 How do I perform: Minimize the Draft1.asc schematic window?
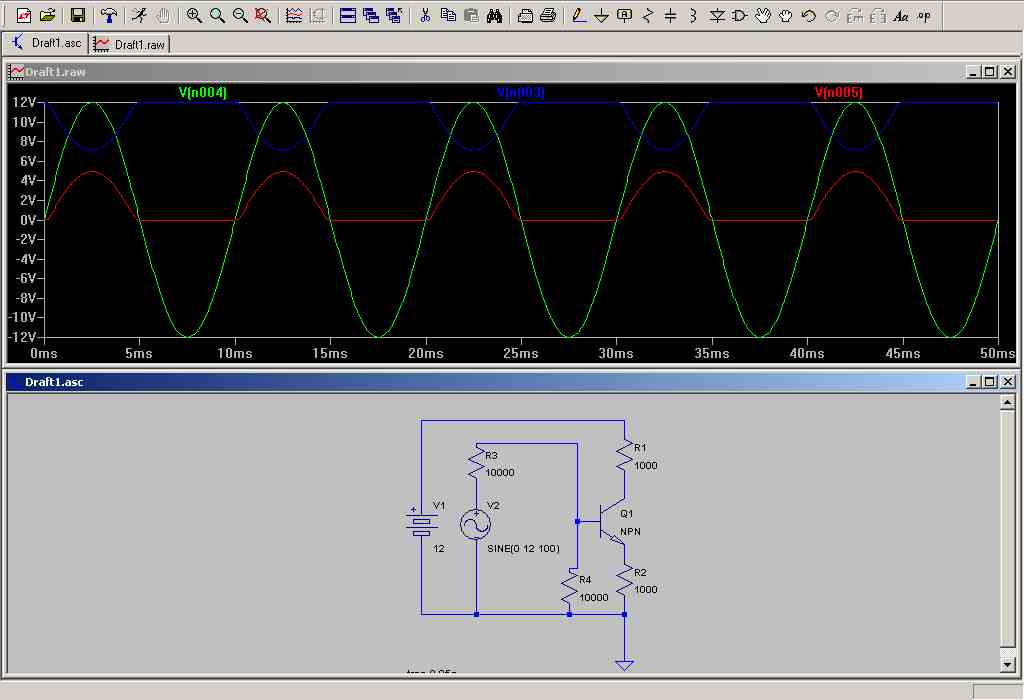click(x=973, y=382)
